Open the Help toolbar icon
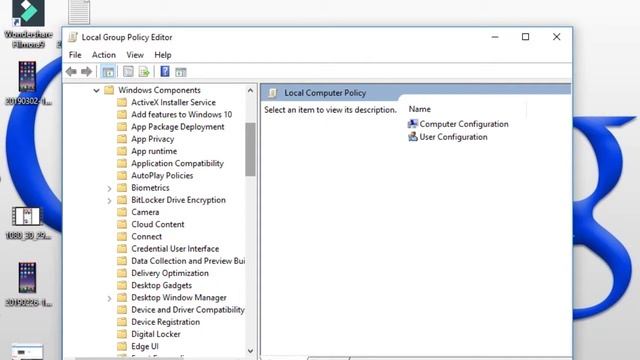The image size is (640, 360). pyautogui.click(x=165, y=71)
